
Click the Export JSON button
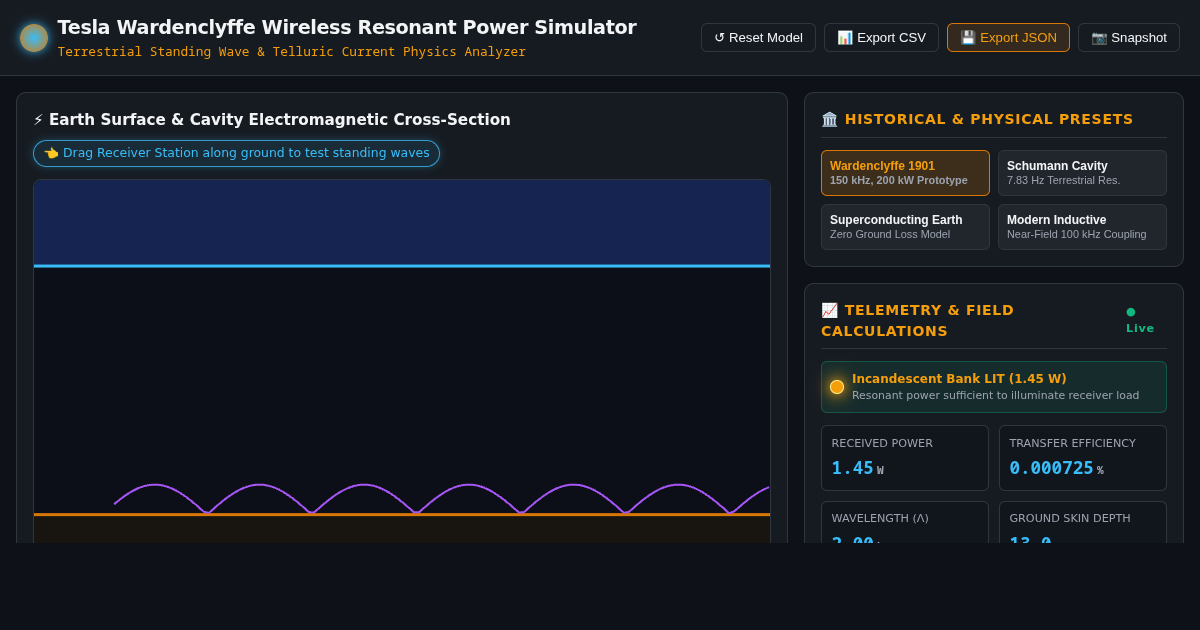(1008, 38)
